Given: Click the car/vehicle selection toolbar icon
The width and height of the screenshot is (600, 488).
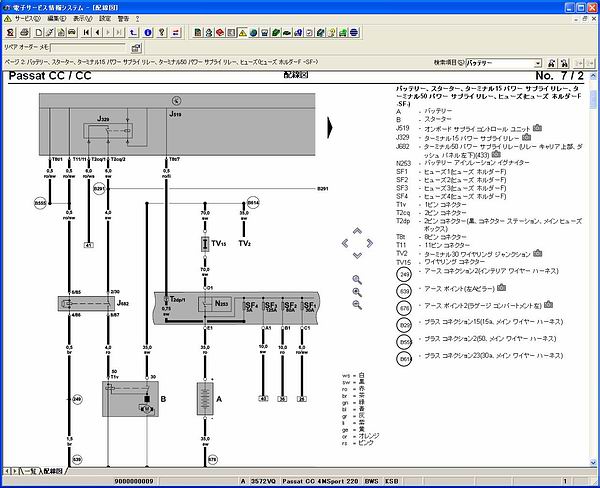Looking at the screenshot, I should pos(72,33).
